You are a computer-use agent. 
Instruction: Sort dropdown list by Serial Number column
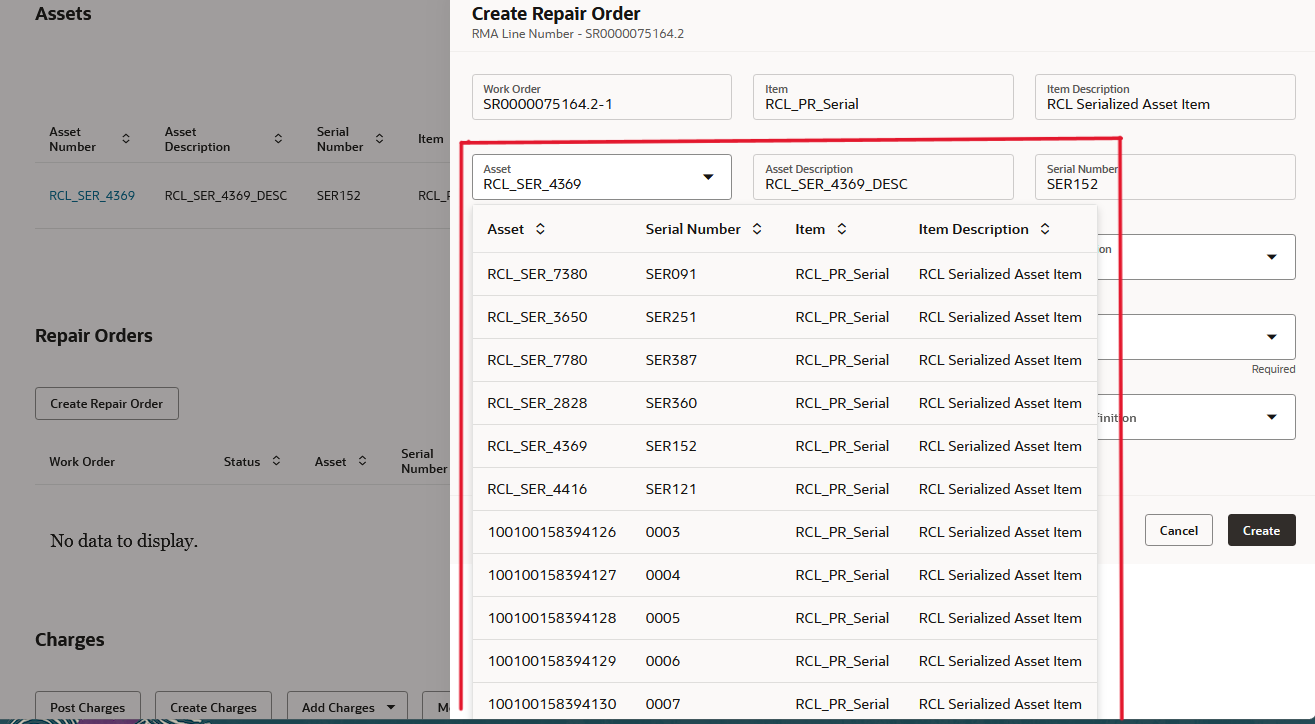[757, 229]
